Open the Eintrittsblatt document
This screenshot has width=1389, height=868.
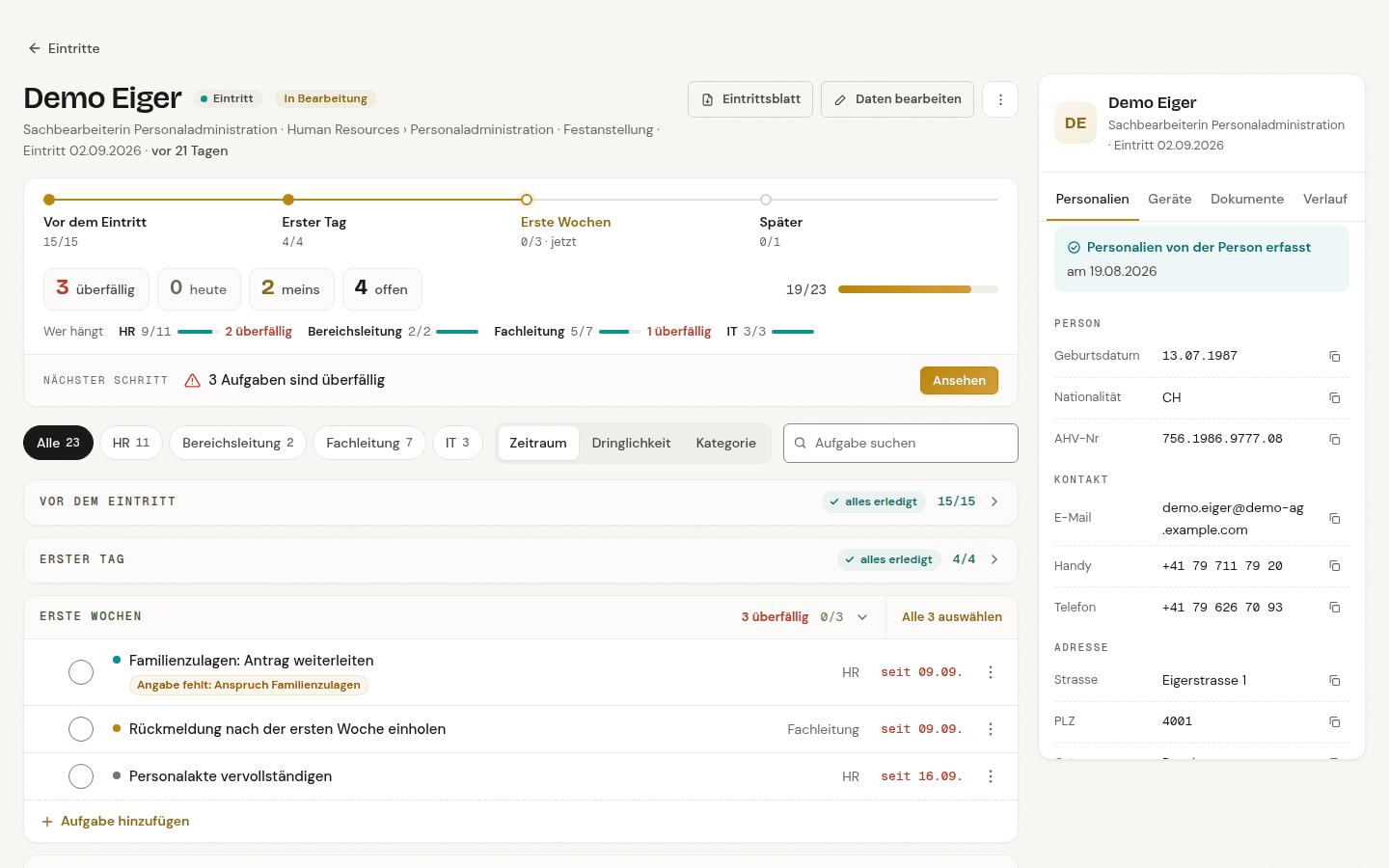click(750, 99)
